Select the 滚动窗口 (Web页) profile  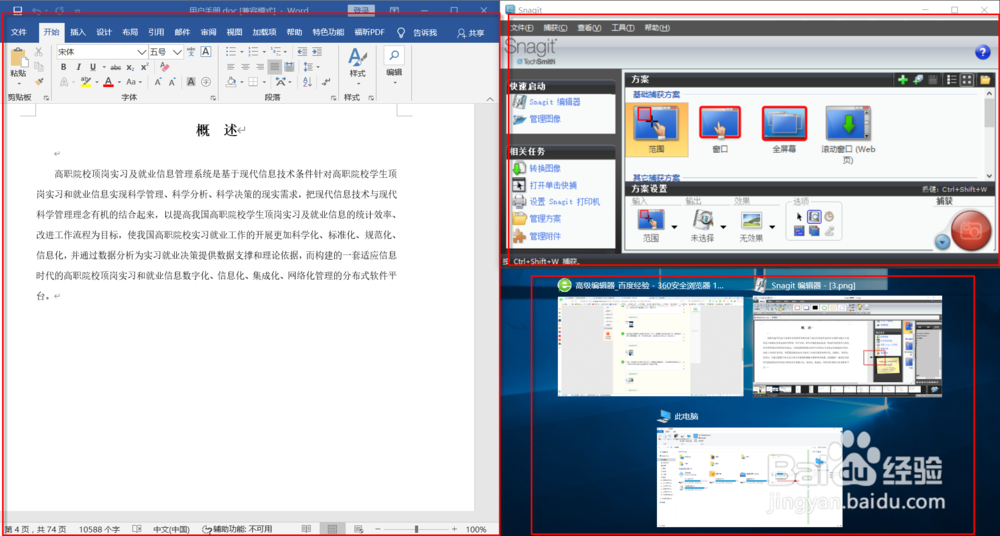[x=848, y=135]
